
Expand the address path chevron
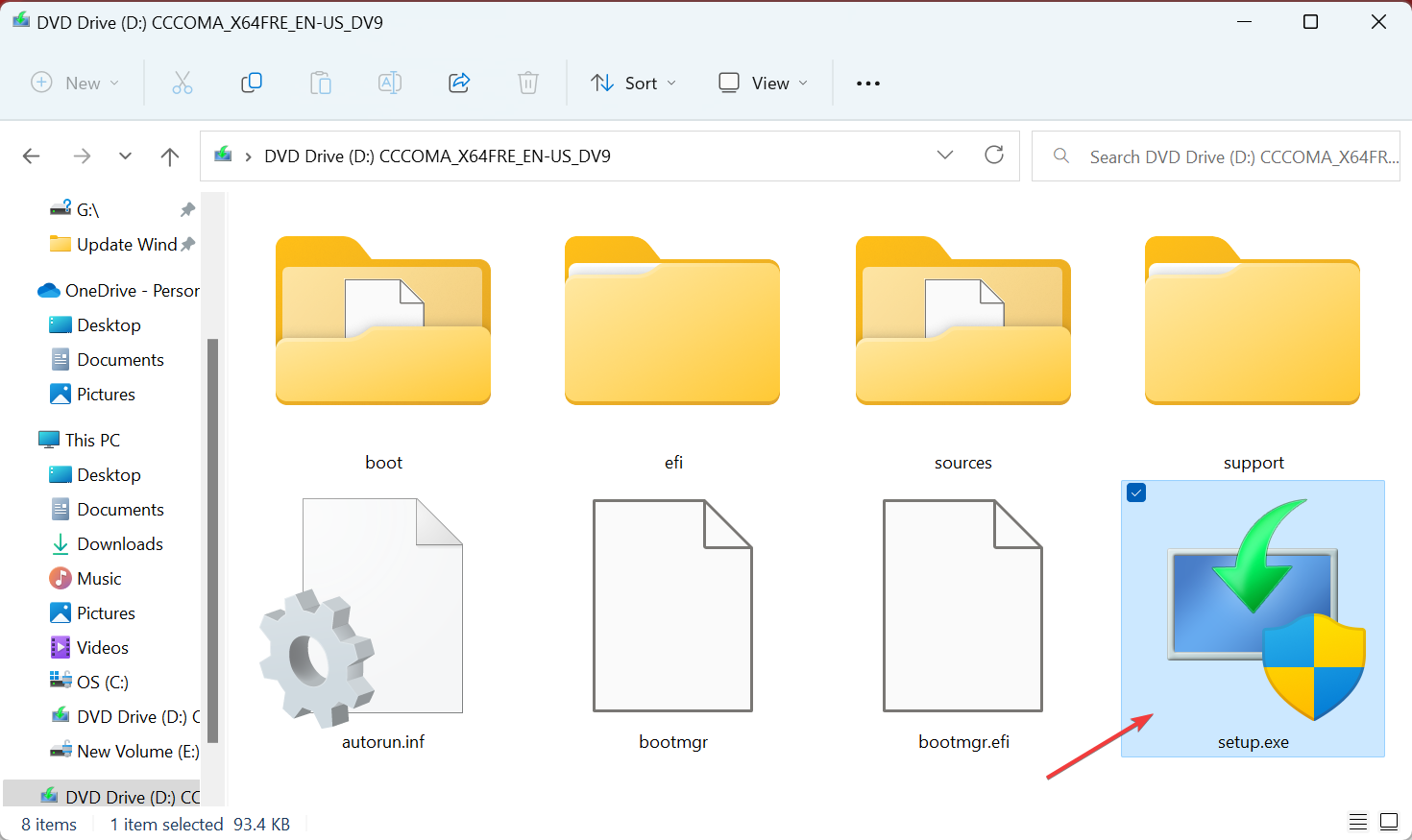[249, 156]
